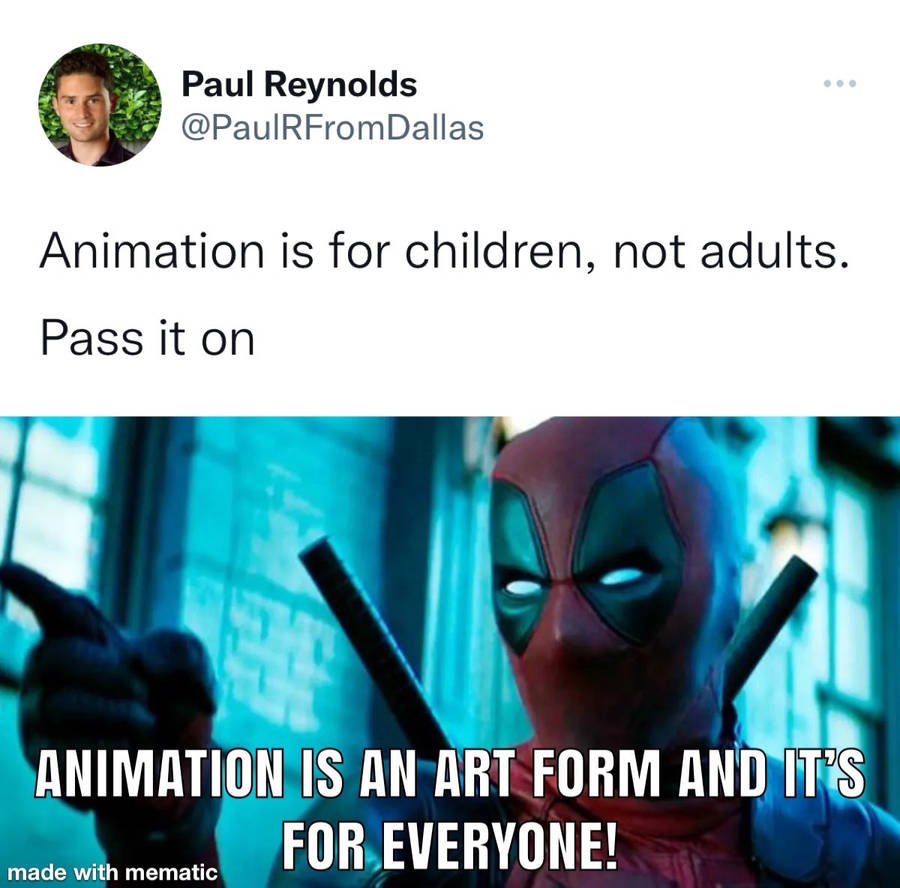Click the "FOR EVERYONE!" caption line
The width and height of the screenshot is (900, 888).
point(450,845)
